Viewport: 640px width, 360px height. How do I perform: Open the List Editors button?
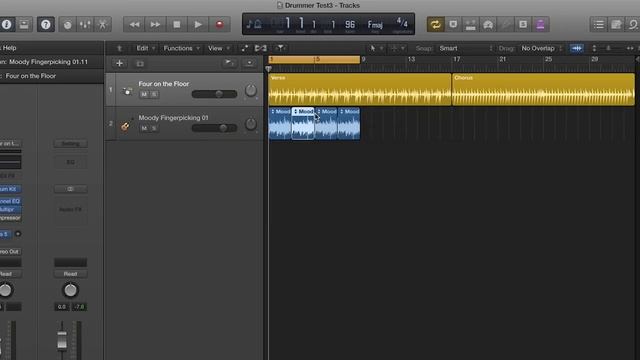[598, 24]
